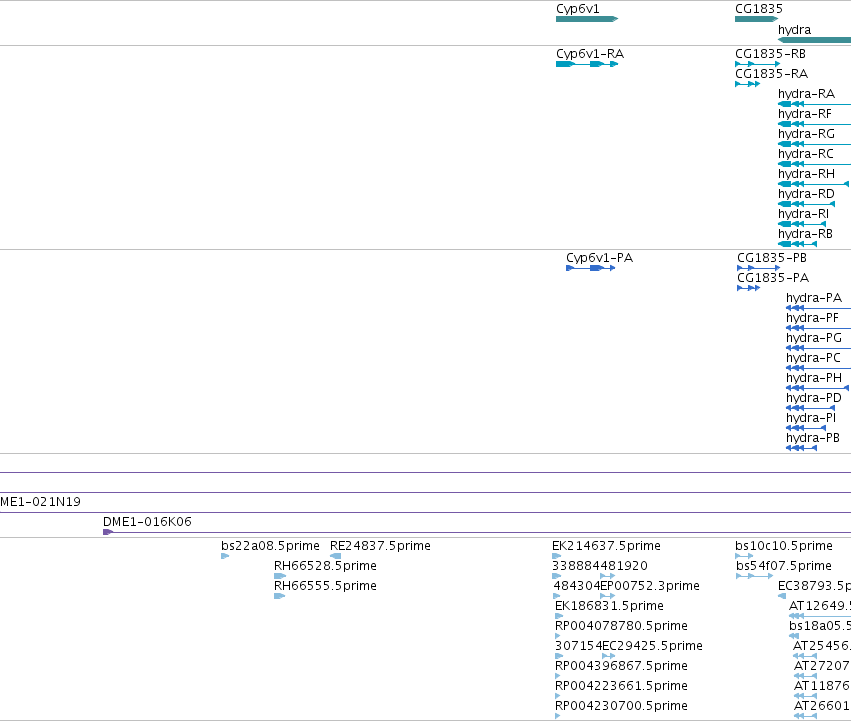Viewport: 851px width, 721px height.
Task: Select protein Cyp6v1-PA label
Action: click(599, 258)
